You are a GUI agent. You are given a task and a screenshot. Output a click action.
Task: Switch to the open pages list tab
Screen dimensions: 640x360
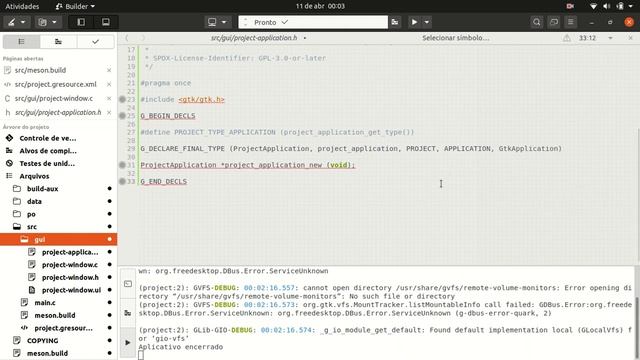coord(21,42)
